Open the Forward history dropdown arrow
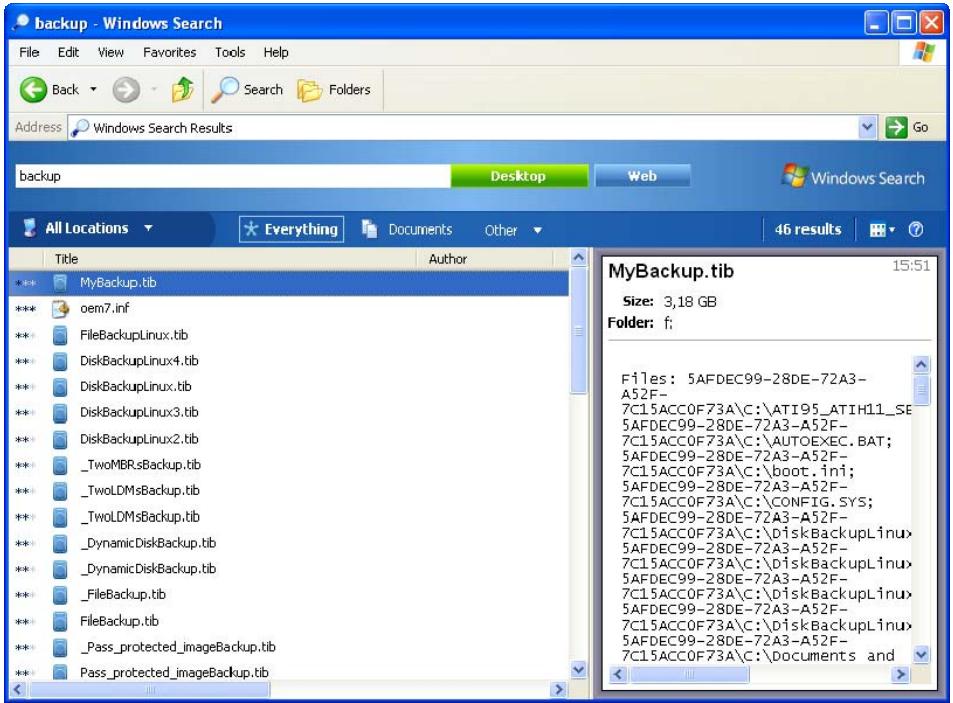 (x=154, y=90)
